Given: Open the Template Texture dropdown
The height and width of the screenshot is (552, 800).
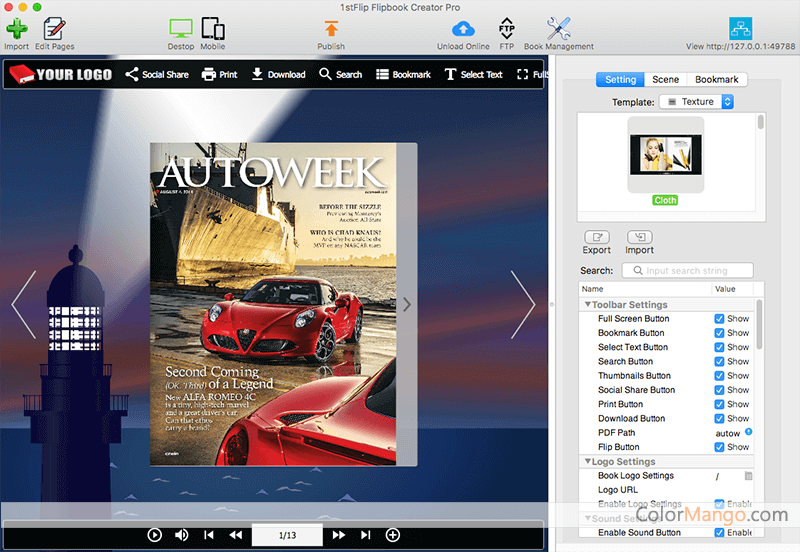Looking at the screenshot, I should click(696, 102).
